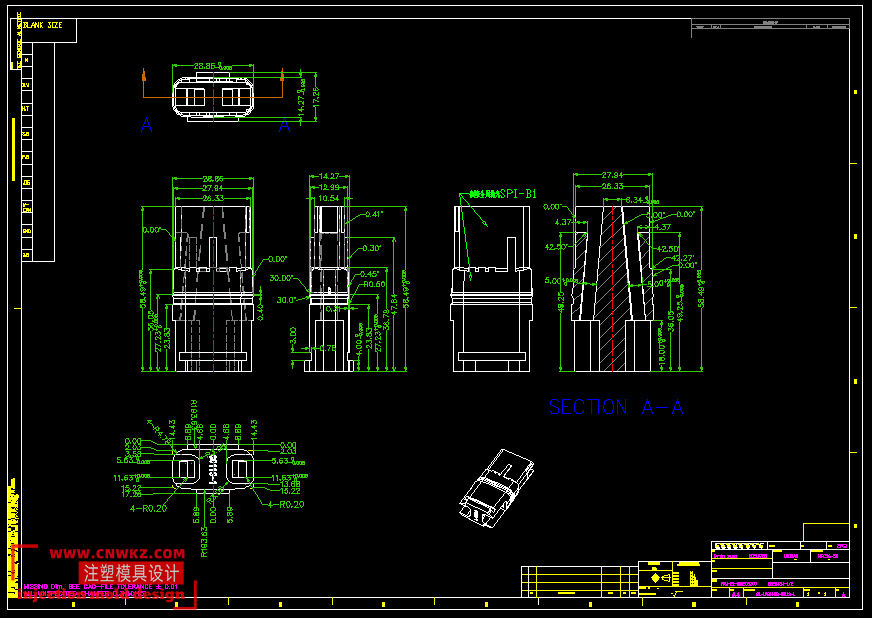Click the SECTION A-A label
Viewport: 872px width, 618px height.
616,408
